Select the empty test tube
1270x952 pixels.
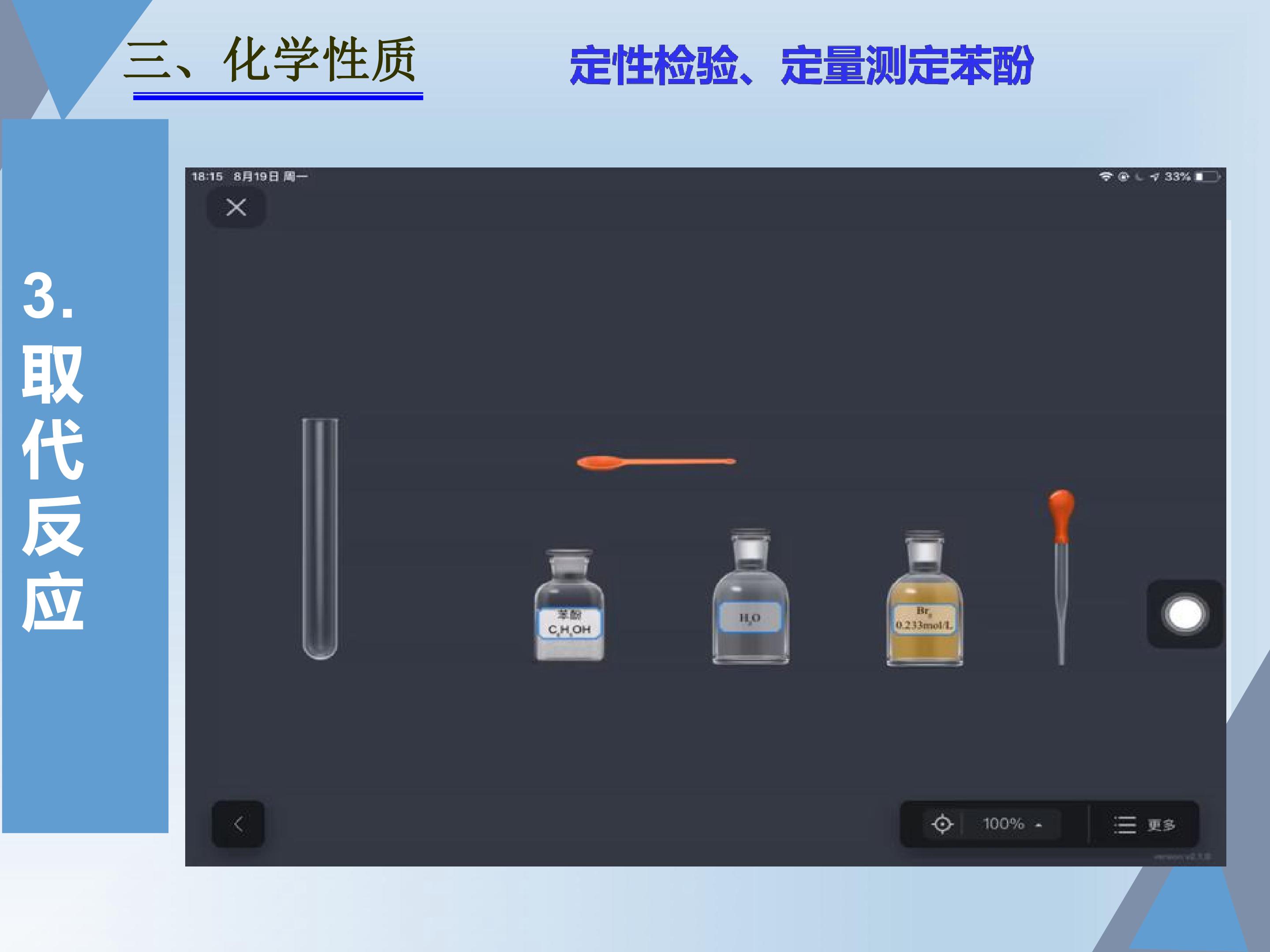pos(320,539)
